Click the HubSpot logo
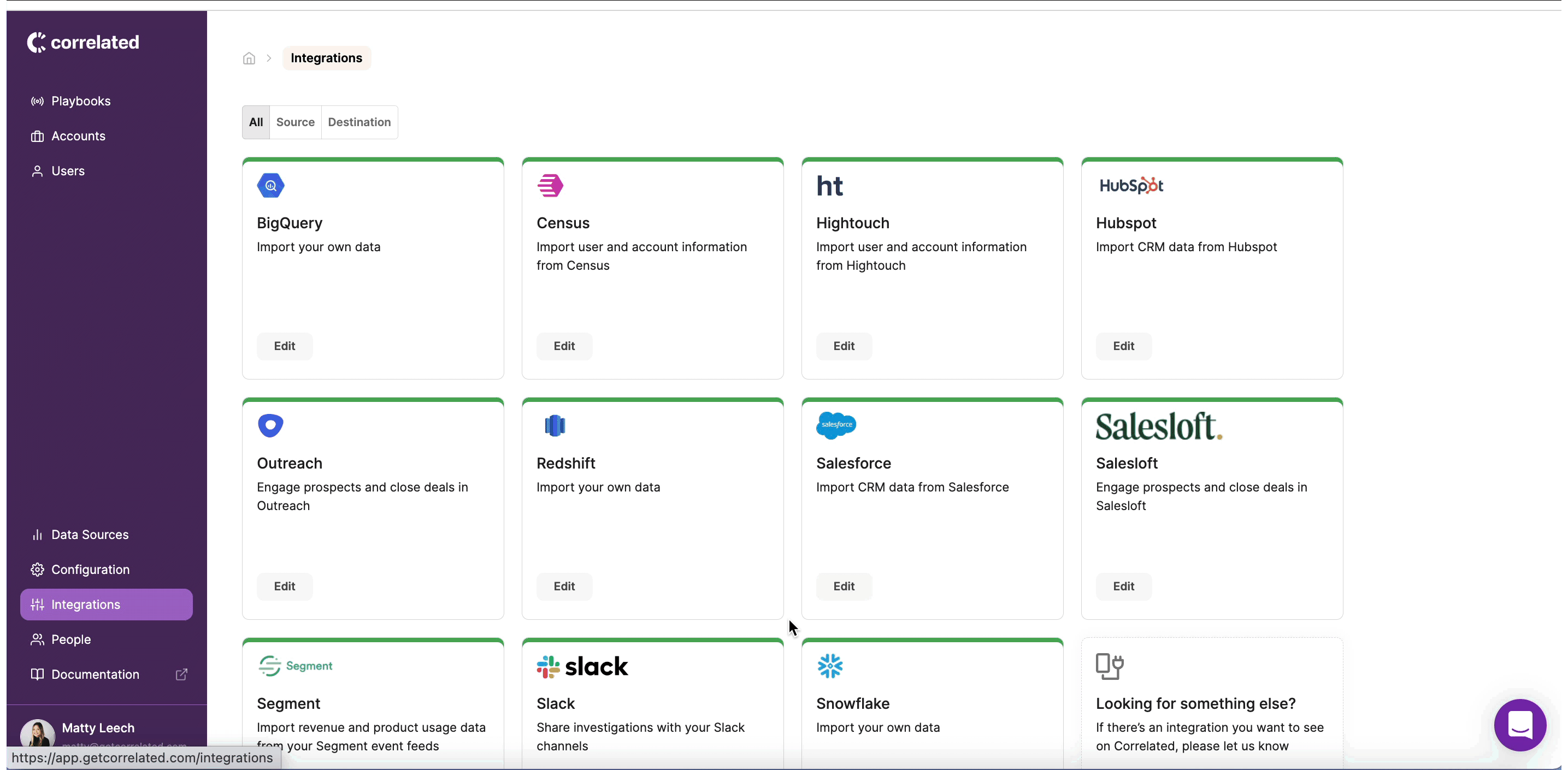 [1131, 186]
